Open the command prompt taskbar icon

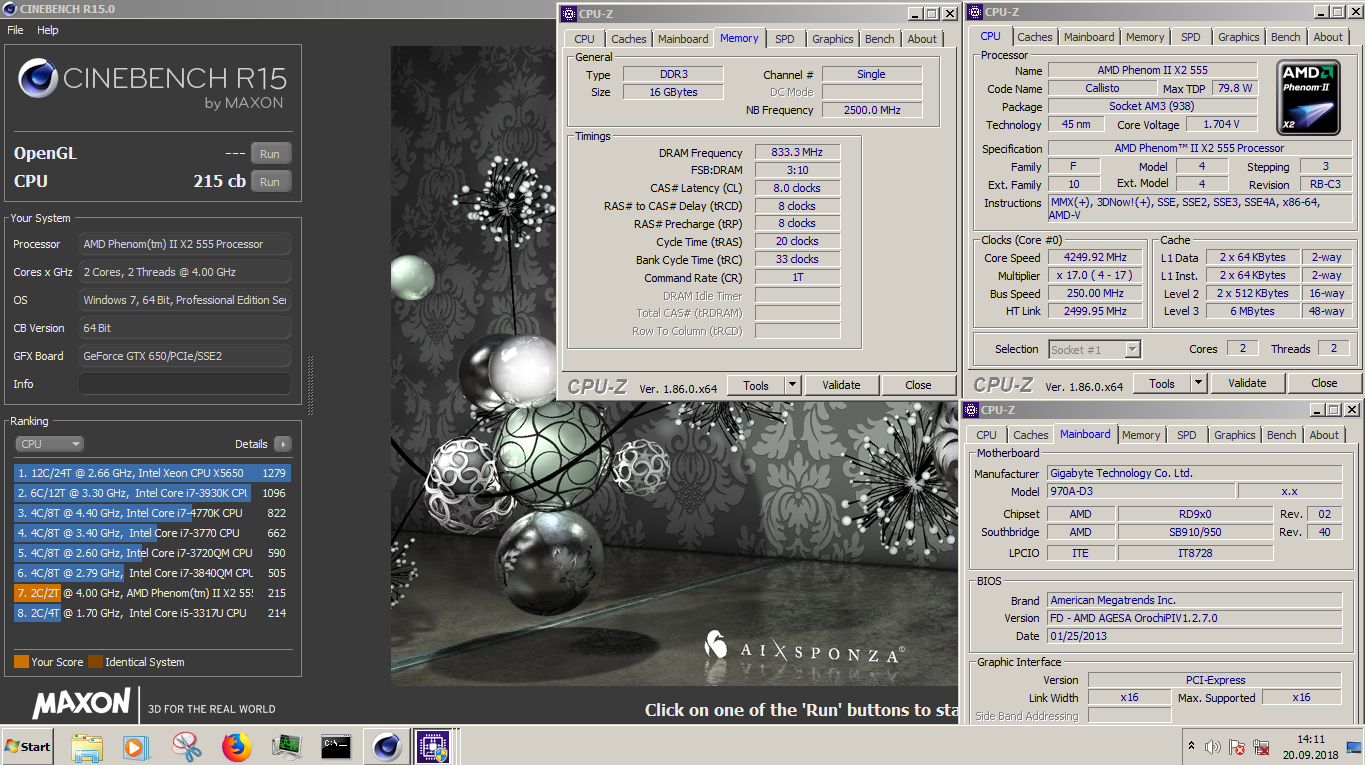tap(336, 746)
